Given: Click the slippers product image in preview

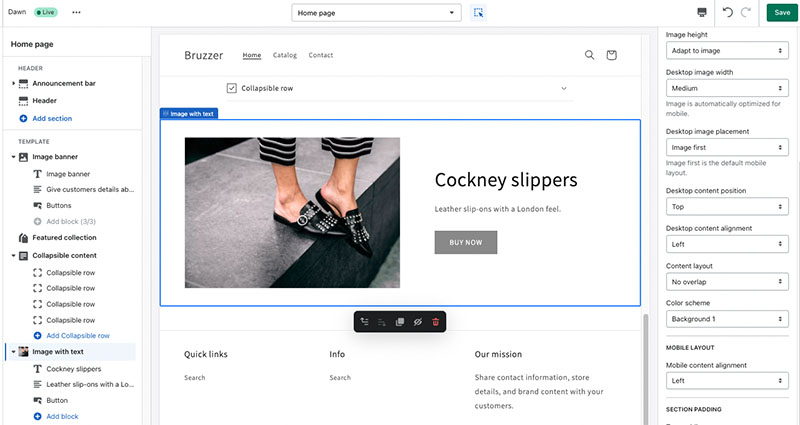Looking at the screenshot, I should (x=292, y=213).
